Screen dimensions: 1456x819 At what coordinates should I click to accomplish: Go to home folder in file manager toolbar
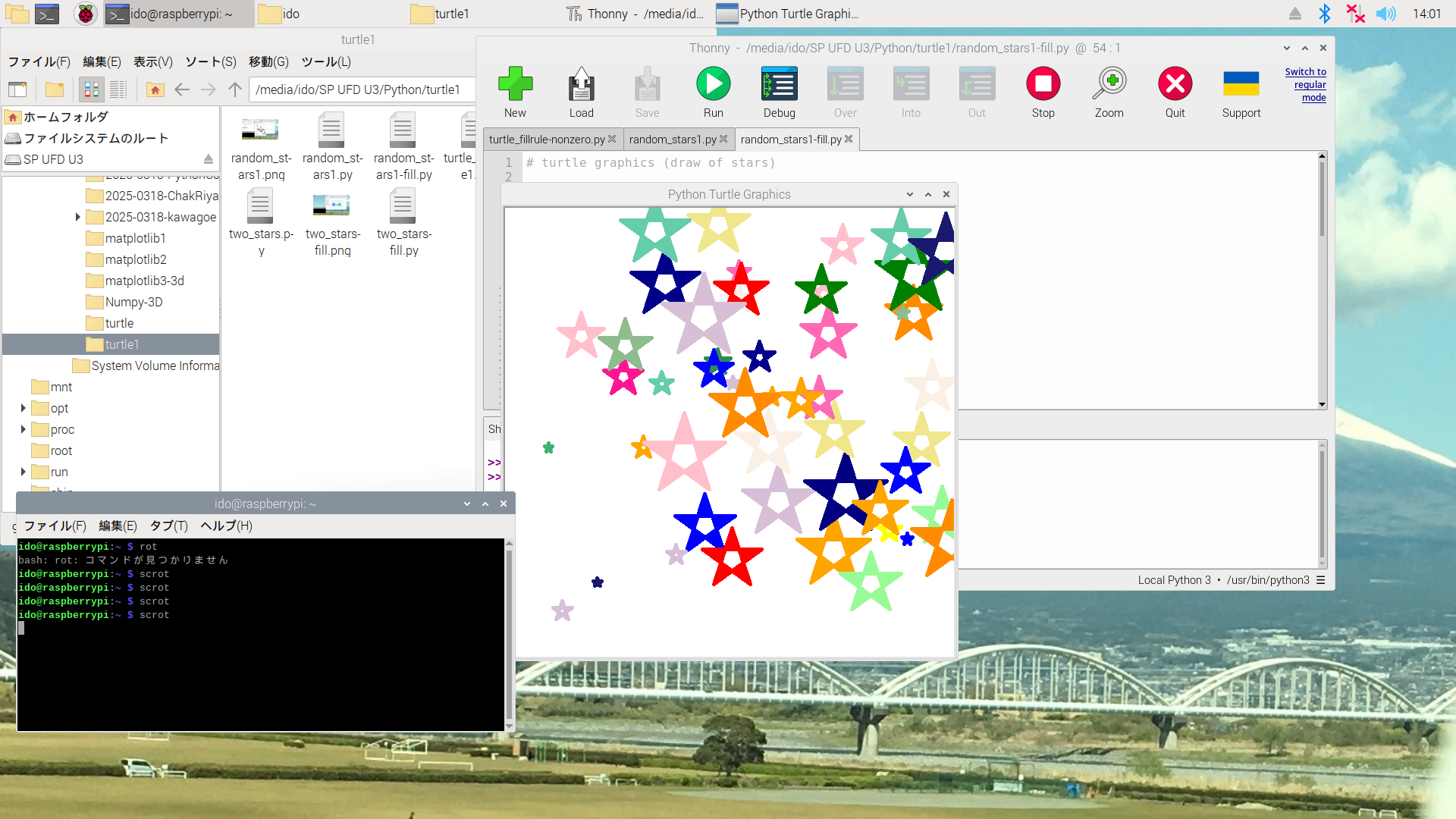[155, 89]
